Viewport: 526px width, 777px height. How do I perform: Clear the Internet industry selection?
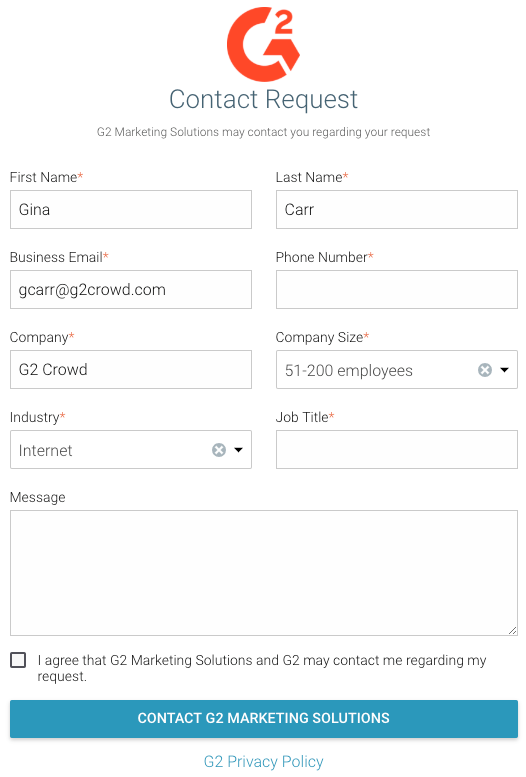(x=219, y=450)
